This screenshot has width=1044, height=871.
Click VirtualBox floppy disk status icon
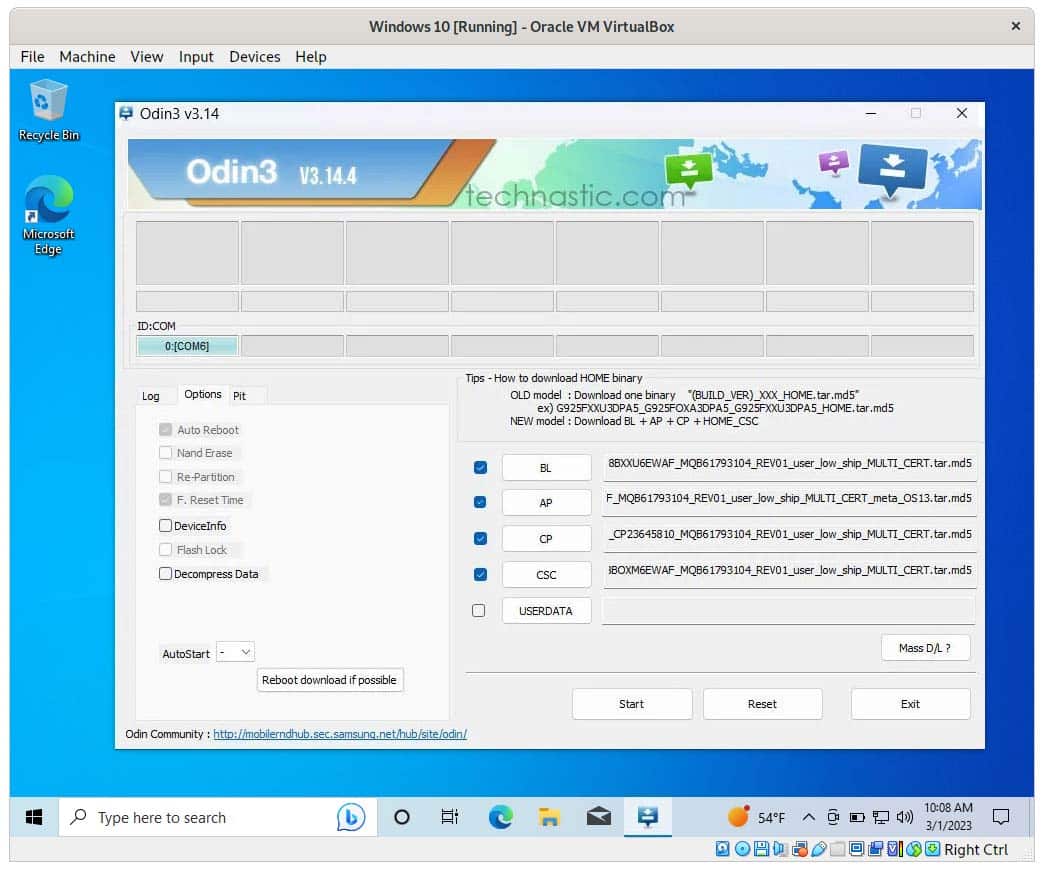(762, 849)
